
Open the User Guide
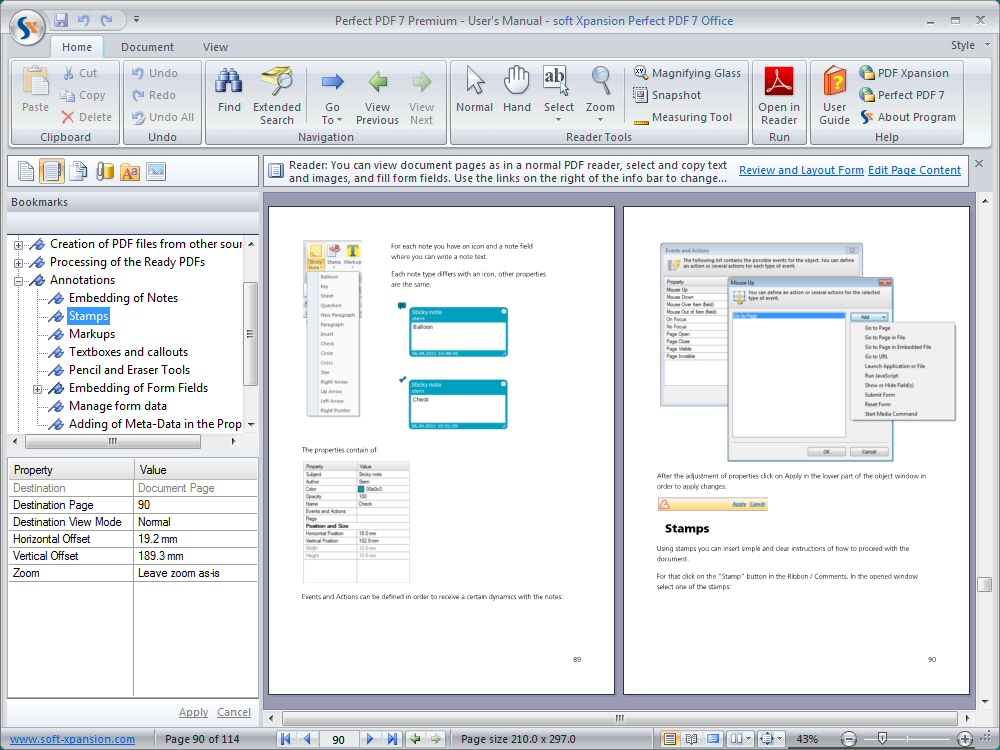tap(834, 96)
